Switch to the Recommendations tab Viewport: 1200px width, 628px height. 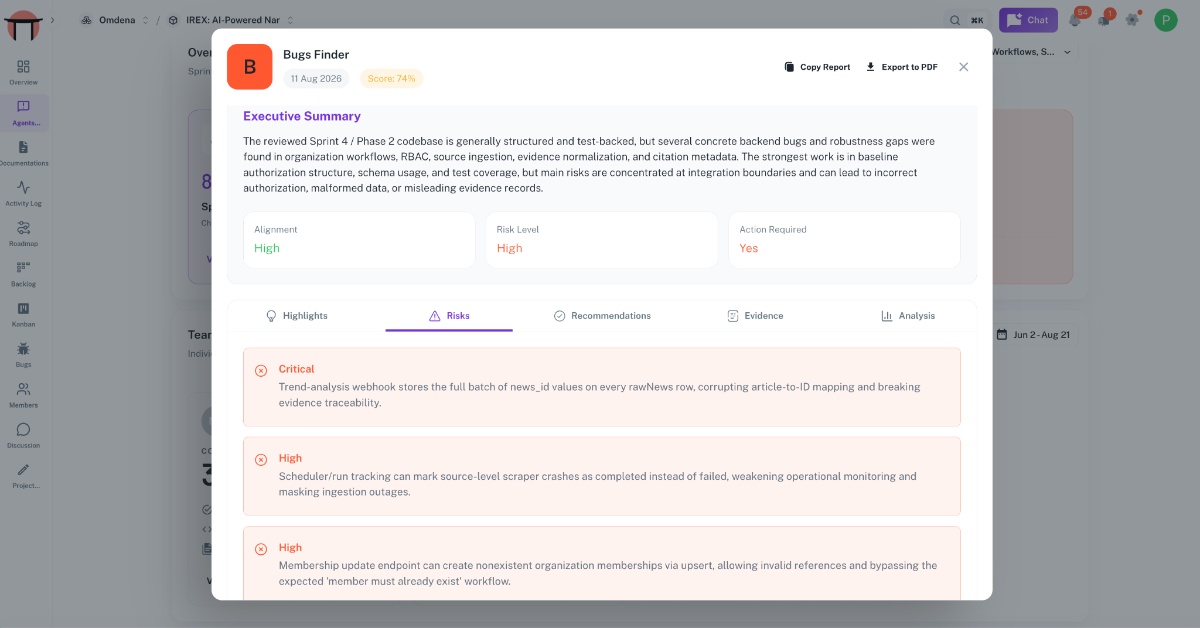602,316
